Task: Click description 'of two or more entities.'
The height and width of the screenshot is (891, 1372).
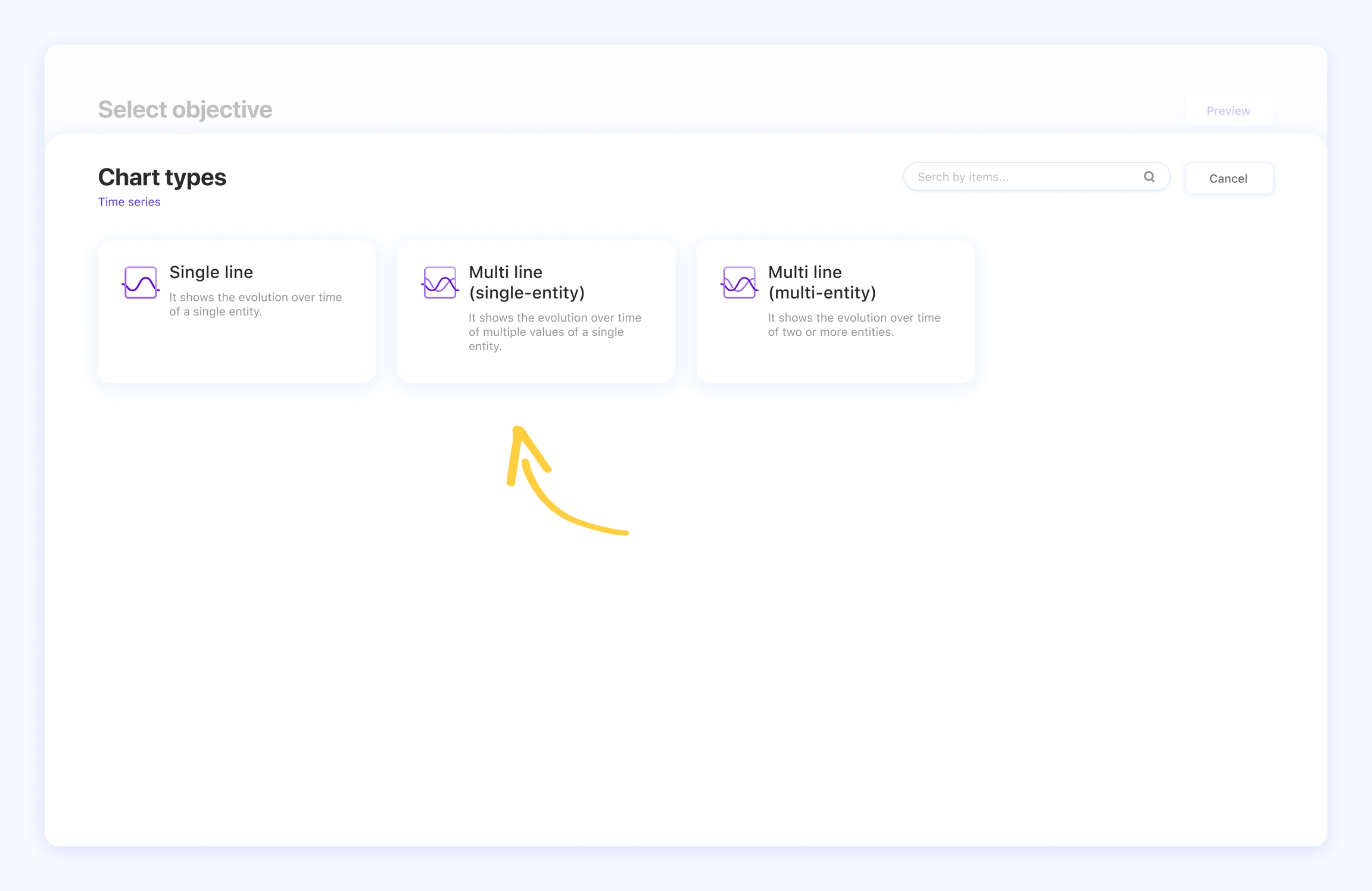Action: pyautogui.click(x=831, y=332)
